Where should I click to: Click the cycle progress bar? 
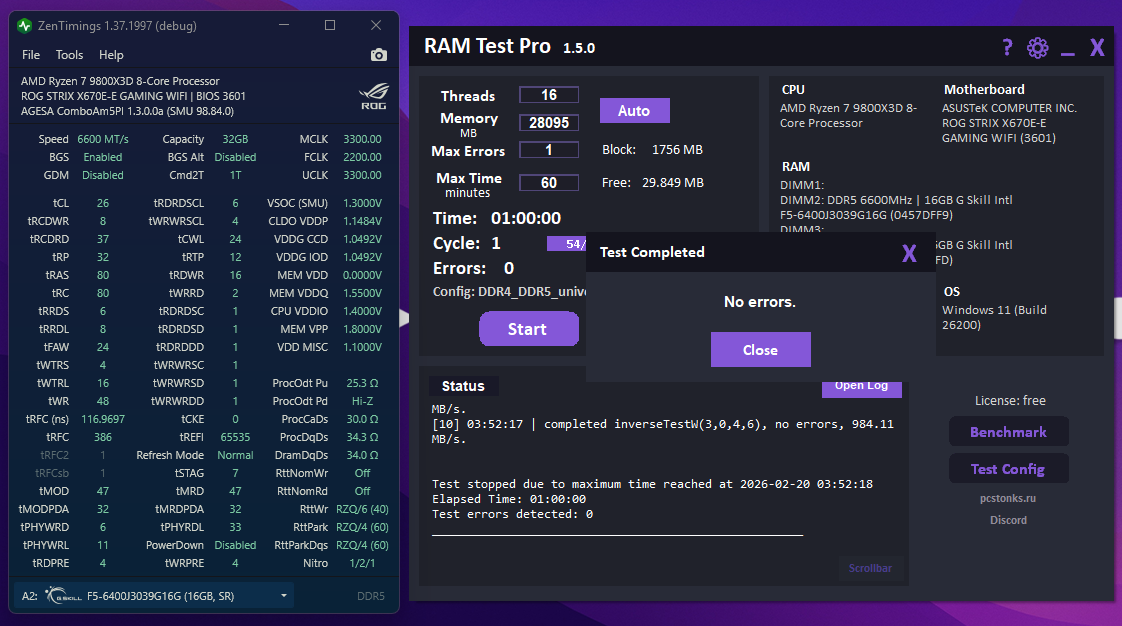(x=566, y=244)
